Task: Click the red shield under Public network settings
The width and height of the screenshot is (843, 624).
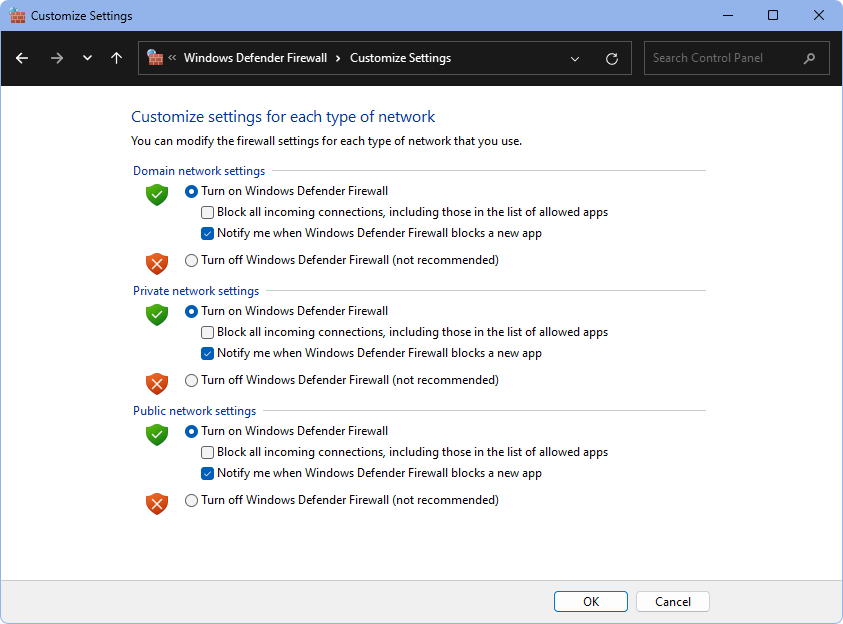Action: (x=157, y=504)
